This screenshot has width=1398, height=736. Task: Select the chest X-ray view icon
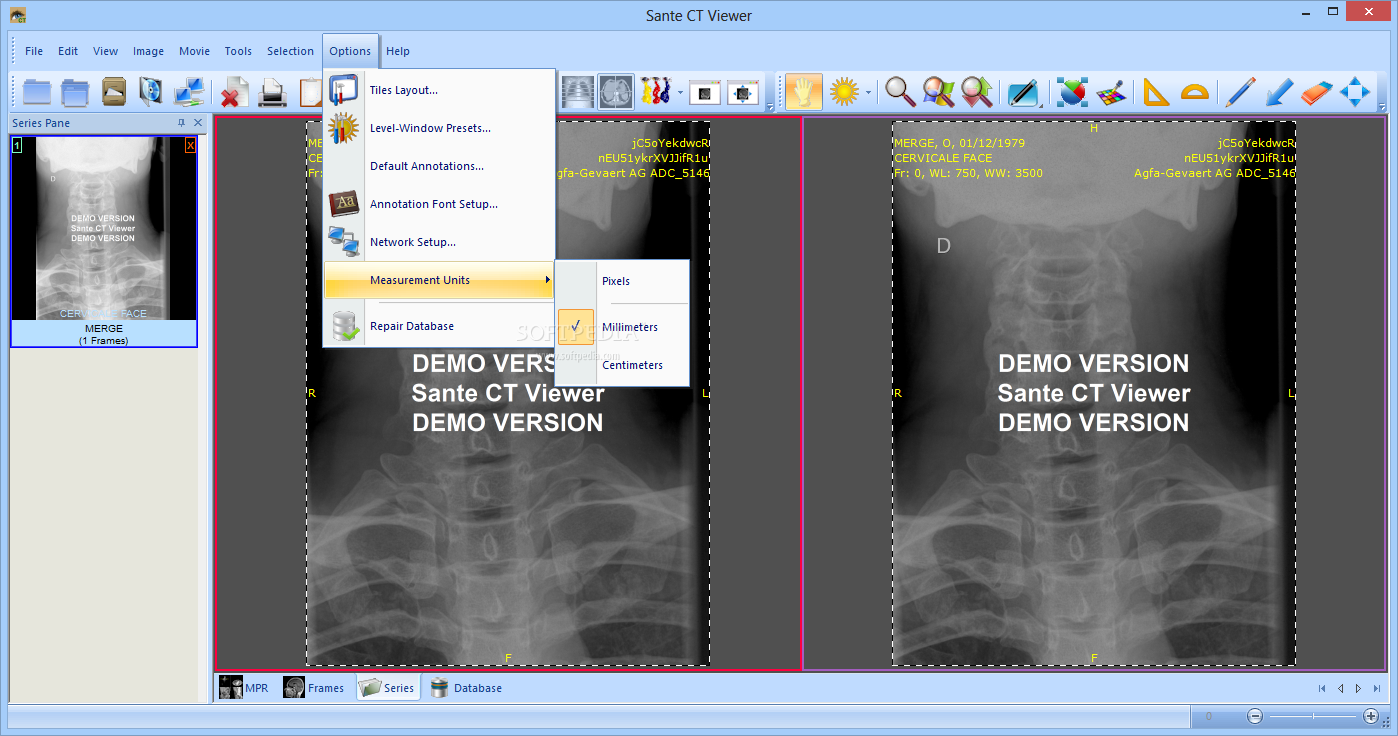tap(578, 92)
